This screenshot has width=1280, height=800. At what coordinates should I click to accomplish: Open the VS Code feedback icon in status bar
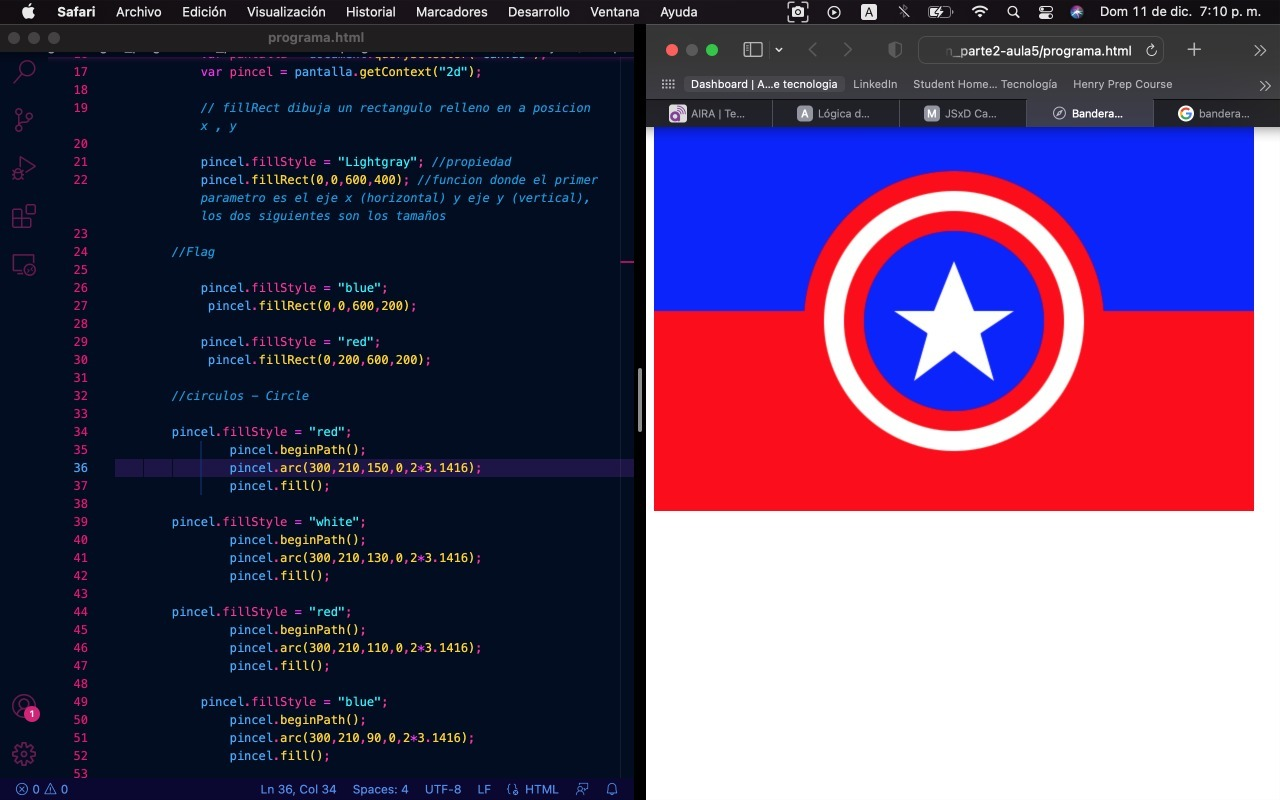point(582,789)
